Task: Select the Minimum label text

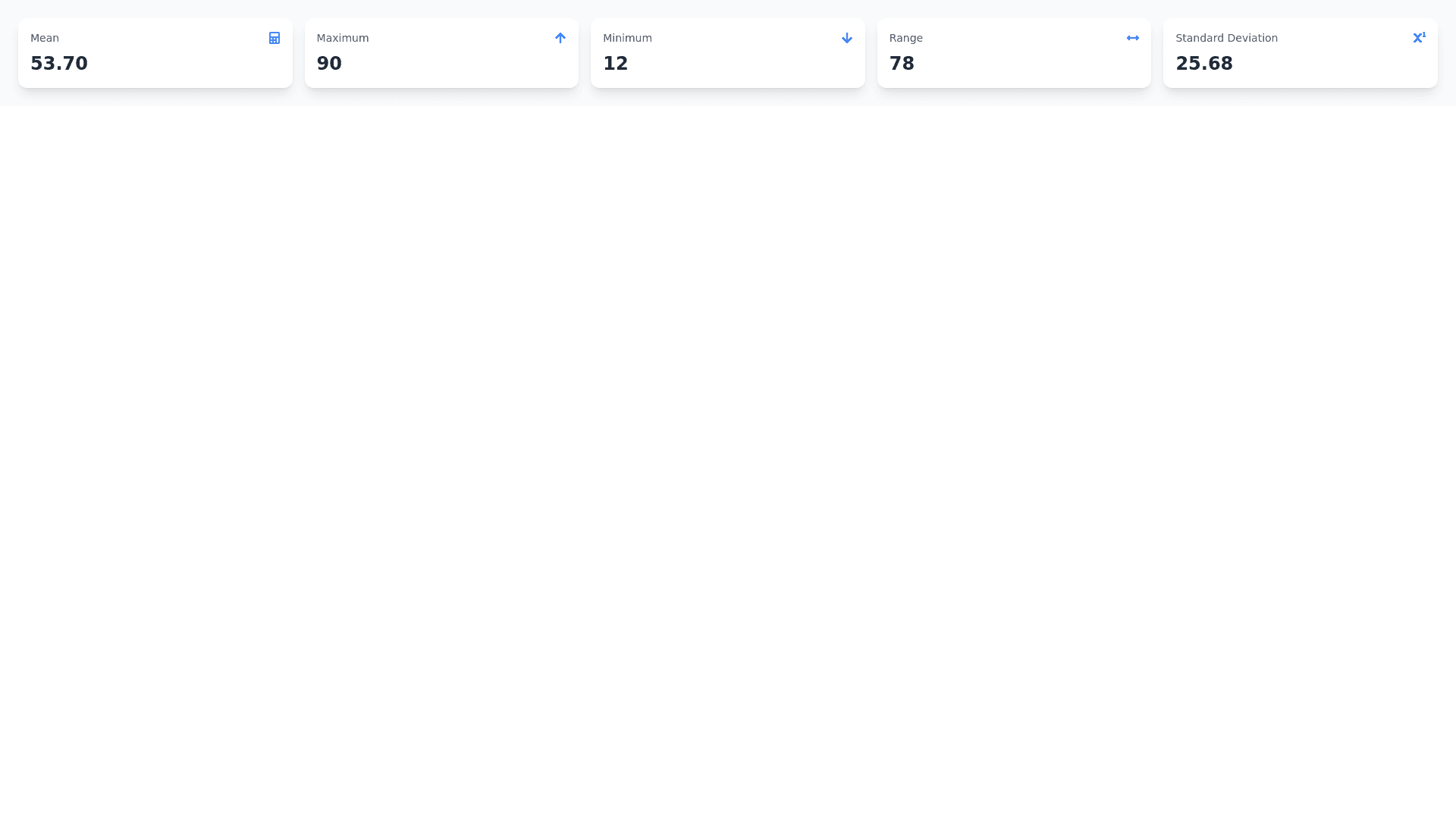Action: pos(627,38)
